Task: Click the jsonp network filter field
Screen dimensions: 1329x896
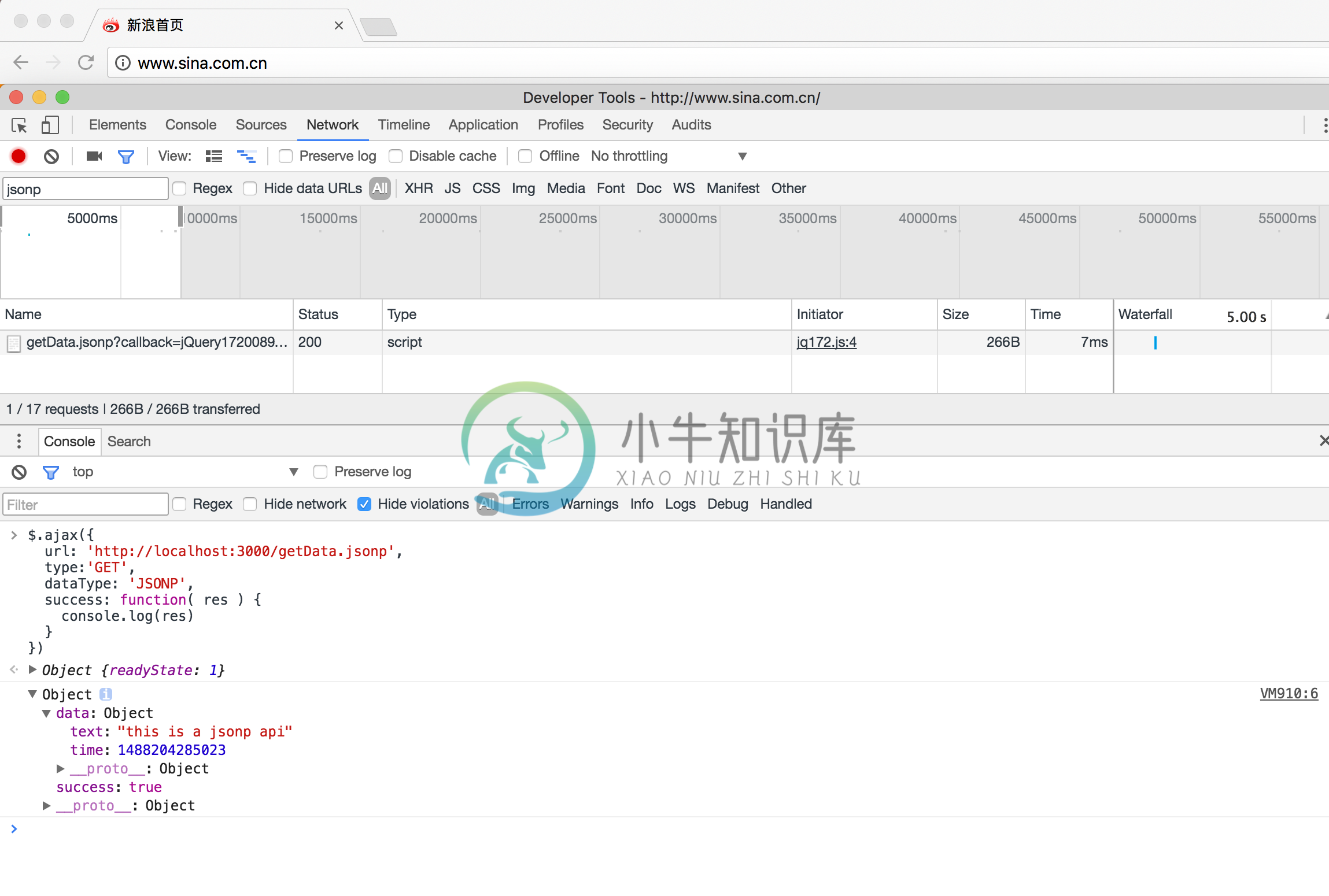Action: (86, 189)
